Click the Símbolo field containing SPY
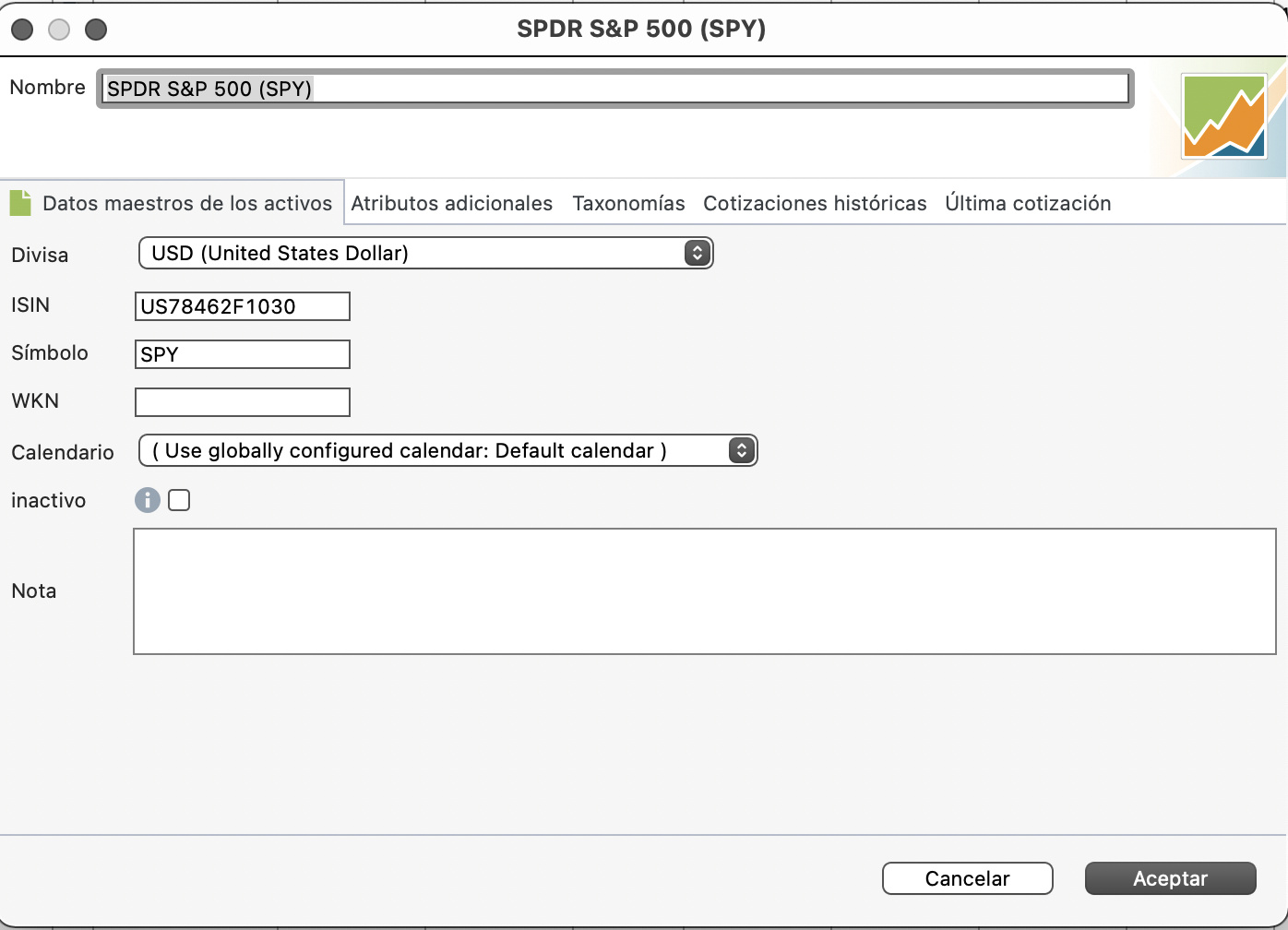Screen dimensions: 1288x930 click(x=243, y=354)
